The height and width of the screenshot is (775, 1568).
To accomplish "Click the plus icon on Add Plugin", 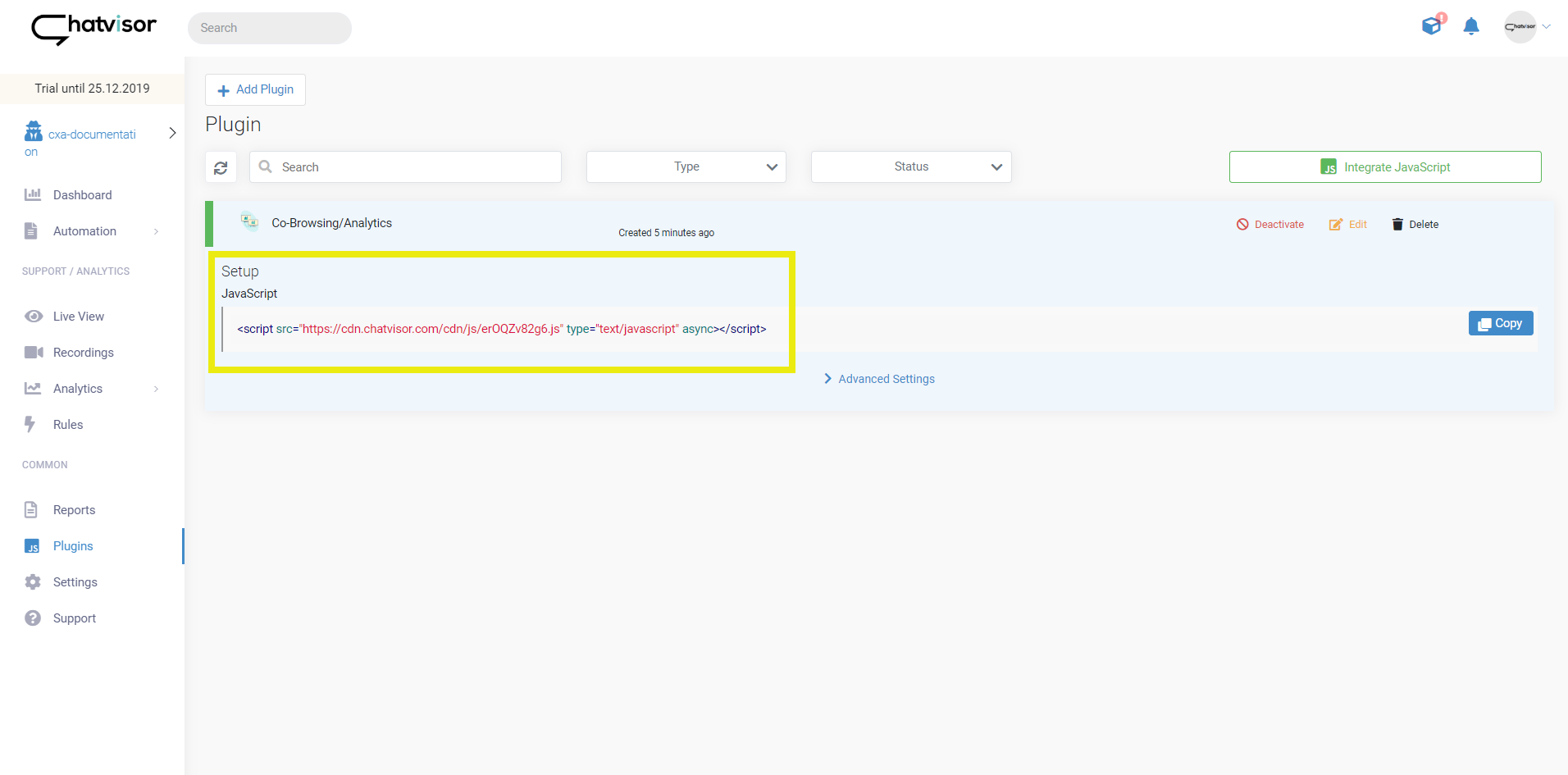I will pyautogui.click(x=223, y=90).
